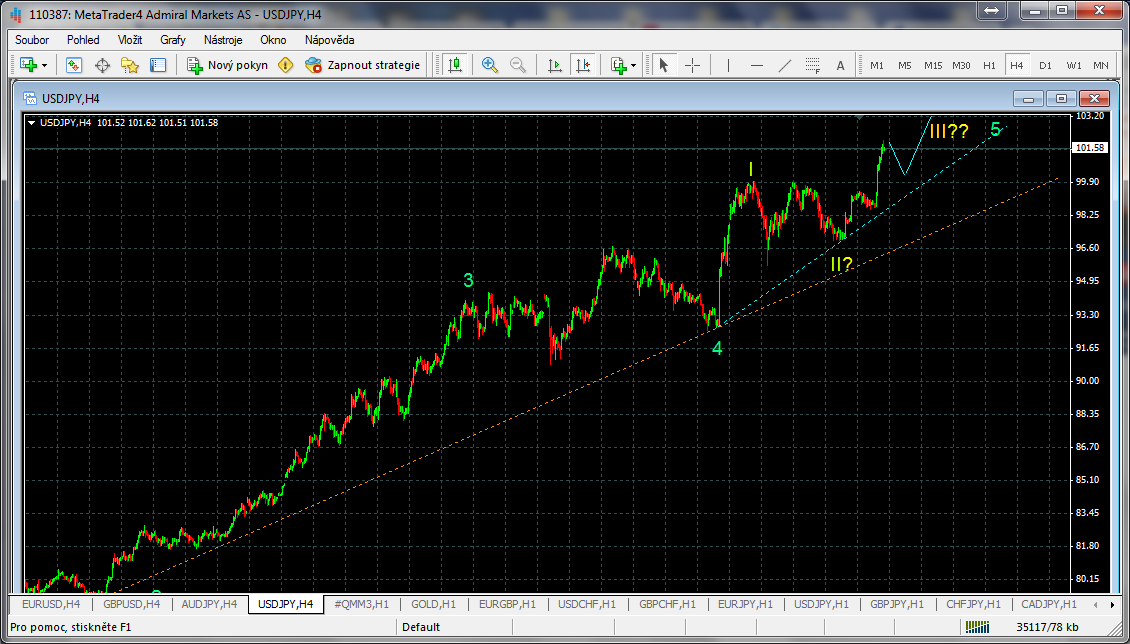Click the green wave 3 label

coord(468,280)
